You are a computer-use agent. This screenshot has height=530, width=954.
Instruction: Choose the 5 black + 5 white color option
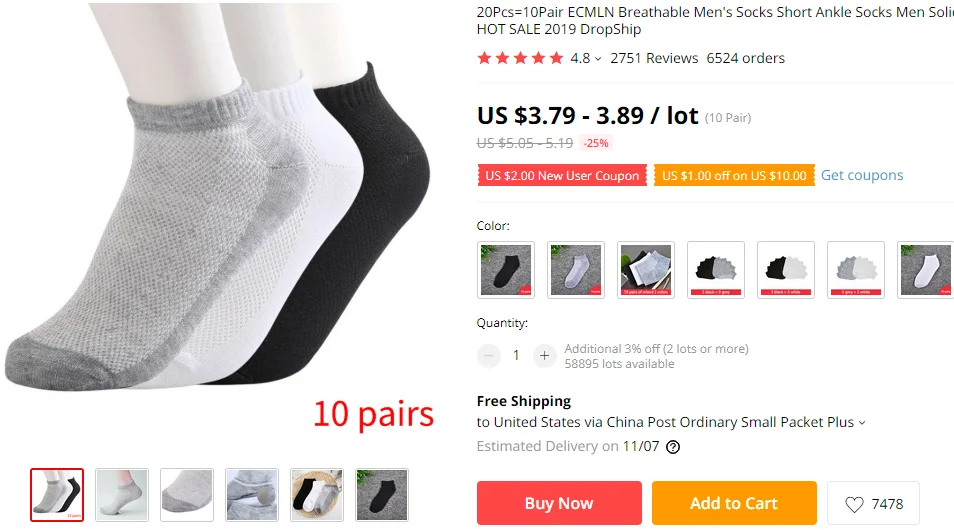[x=785, y=270]
